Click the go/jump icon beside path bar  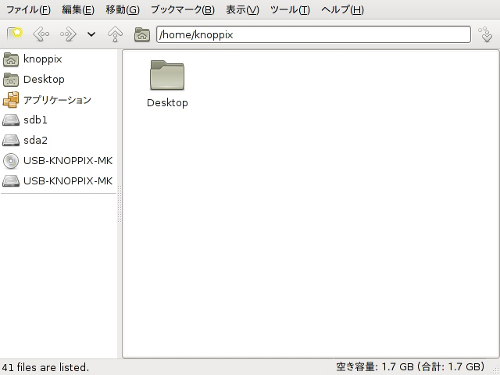pyautogui.click(x=486, y=34)
